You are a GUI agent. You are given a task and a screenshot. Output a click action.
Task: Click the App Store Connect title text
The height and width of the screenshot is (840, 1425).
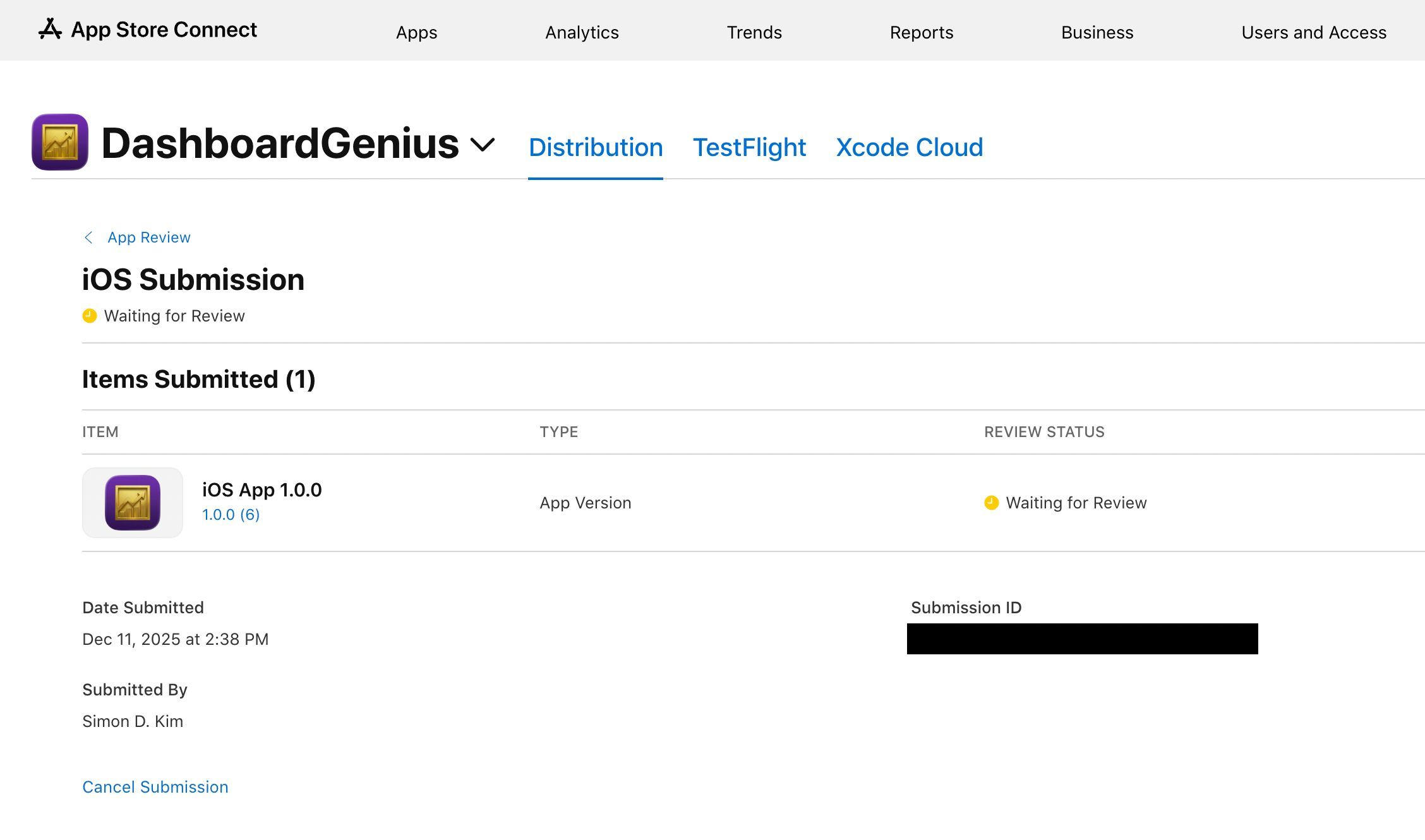click(x=164, y=30)
